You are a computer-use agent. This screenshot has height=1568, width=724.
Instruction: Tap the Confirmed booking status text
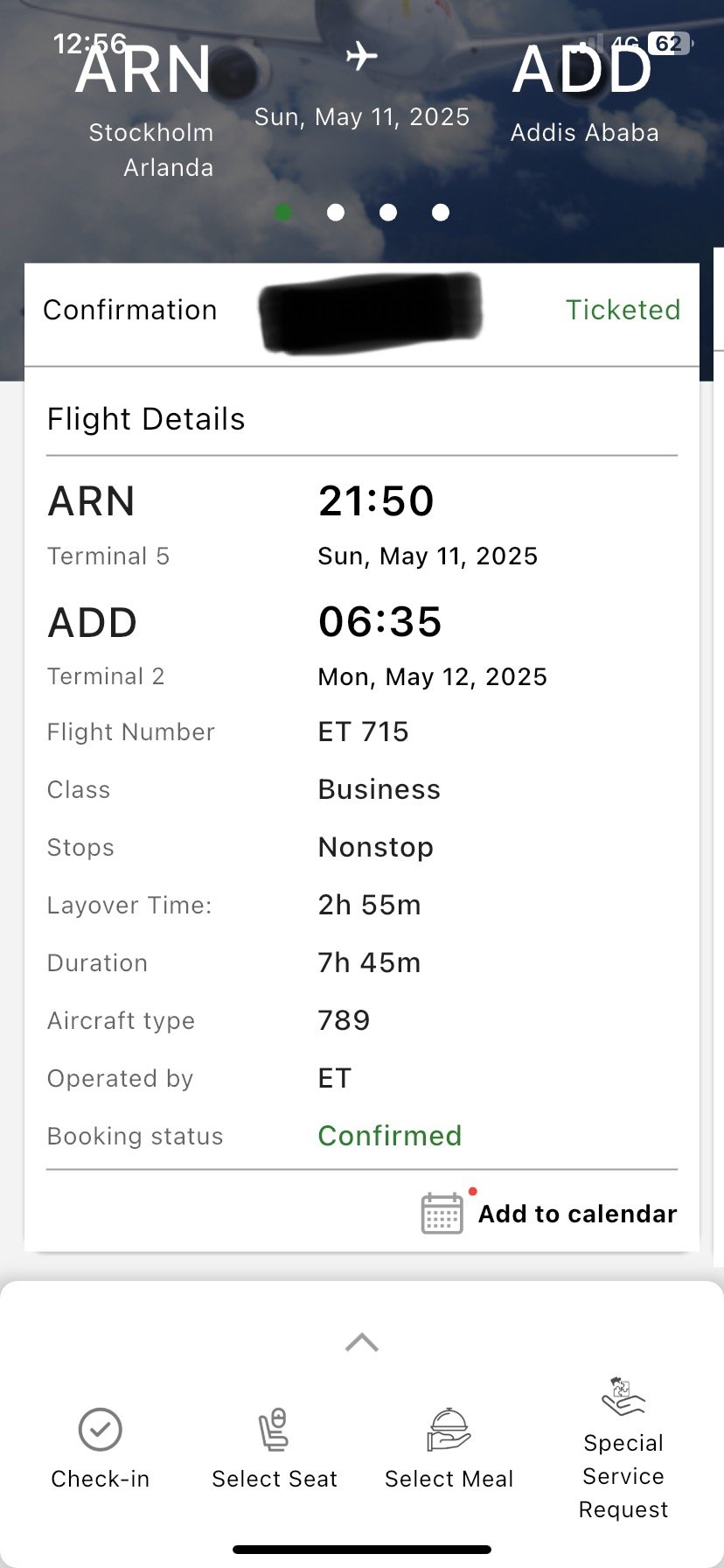[390, 1136]
